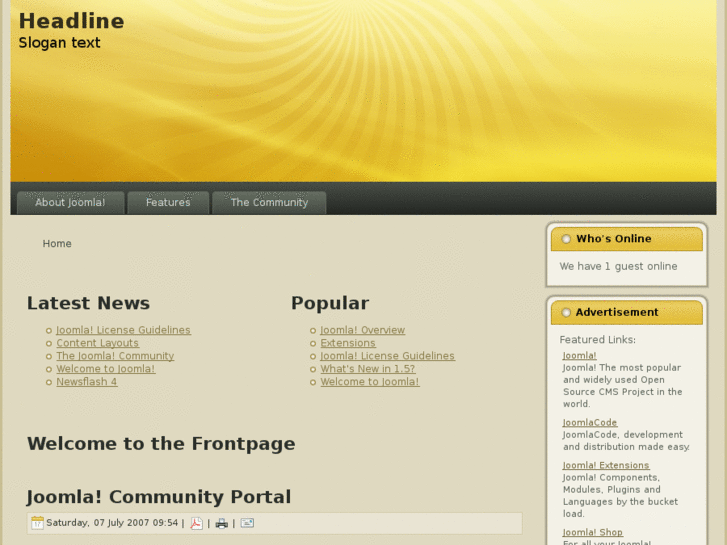Open Welcome to Joomla! under Popular
Viewport: 727px width, 545px height.
pos(370,382)
